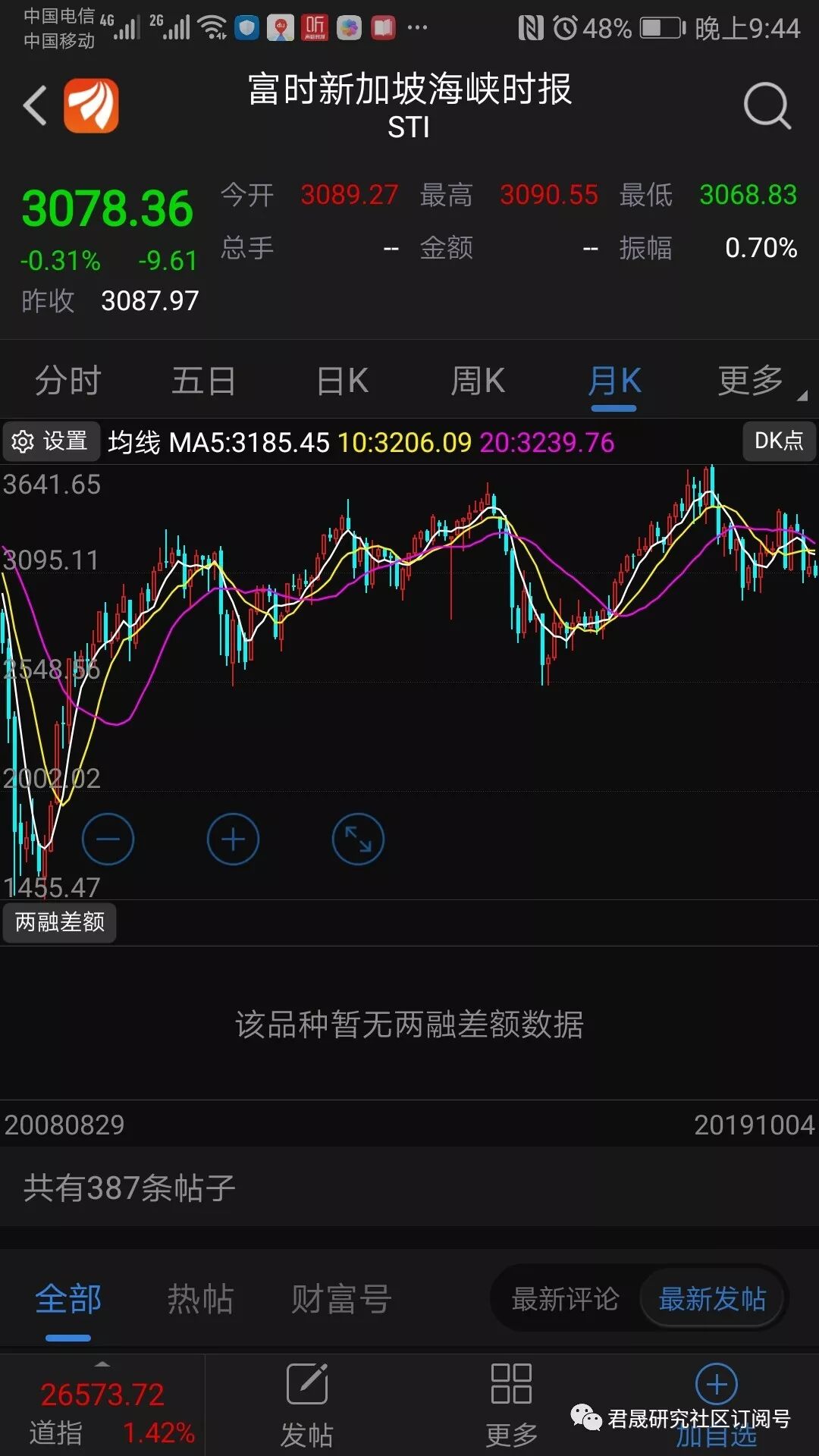Switch to the 日K chart tab
The width and height of the screenshot is (819, 1456).
[342, 381]
